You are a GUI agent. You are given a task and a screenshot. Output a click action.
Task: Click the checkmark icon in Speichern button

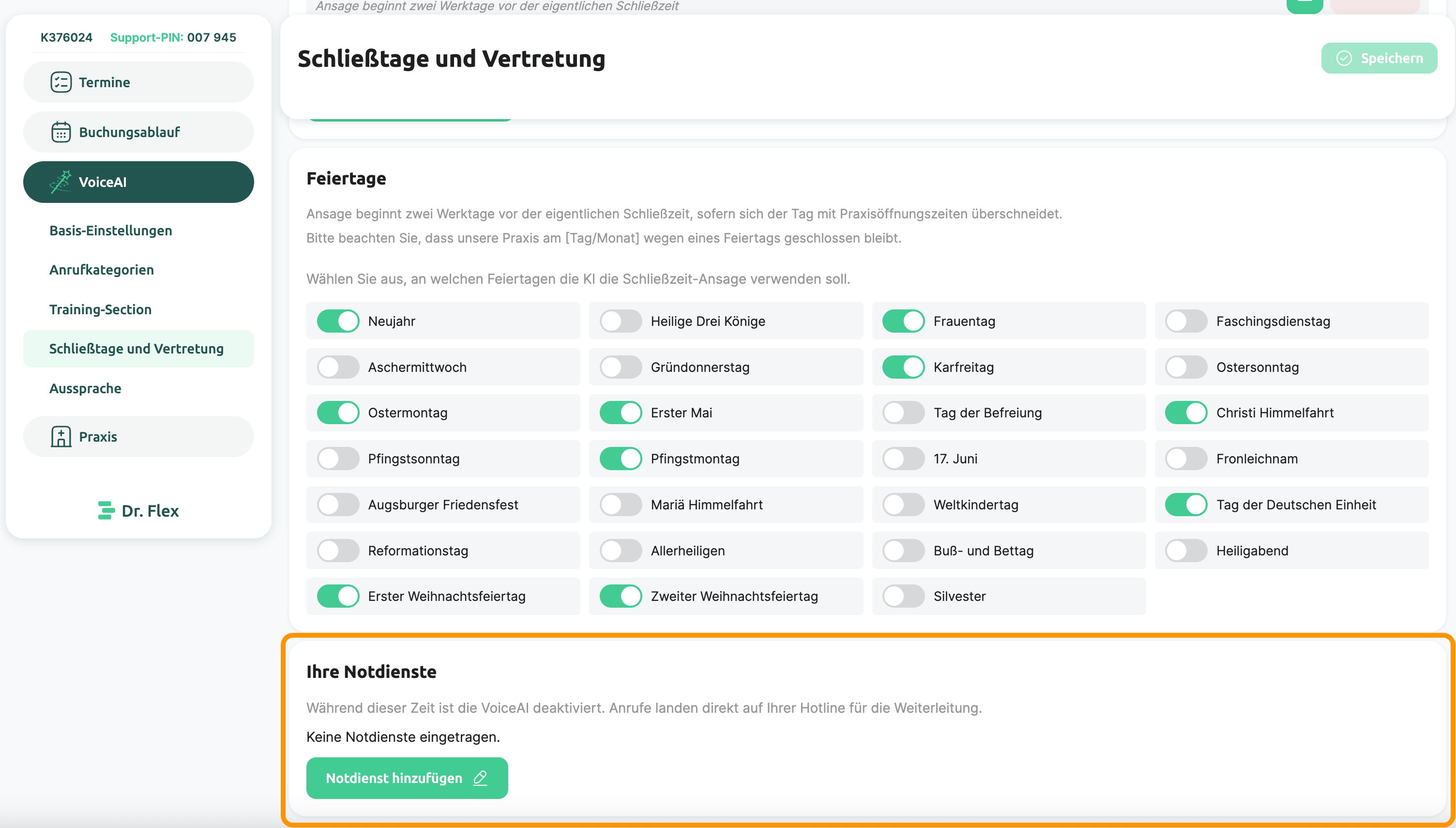click(1344, 58)
